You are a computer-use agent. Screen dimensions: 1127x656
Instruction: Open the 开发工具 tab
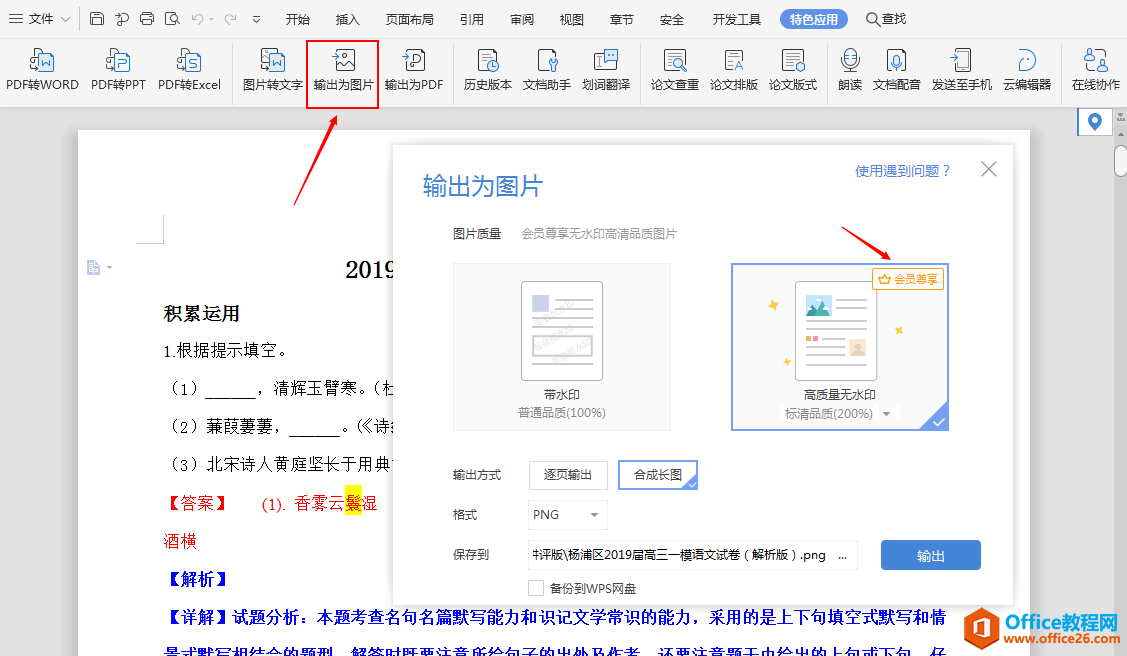click(x=737, y=19)
